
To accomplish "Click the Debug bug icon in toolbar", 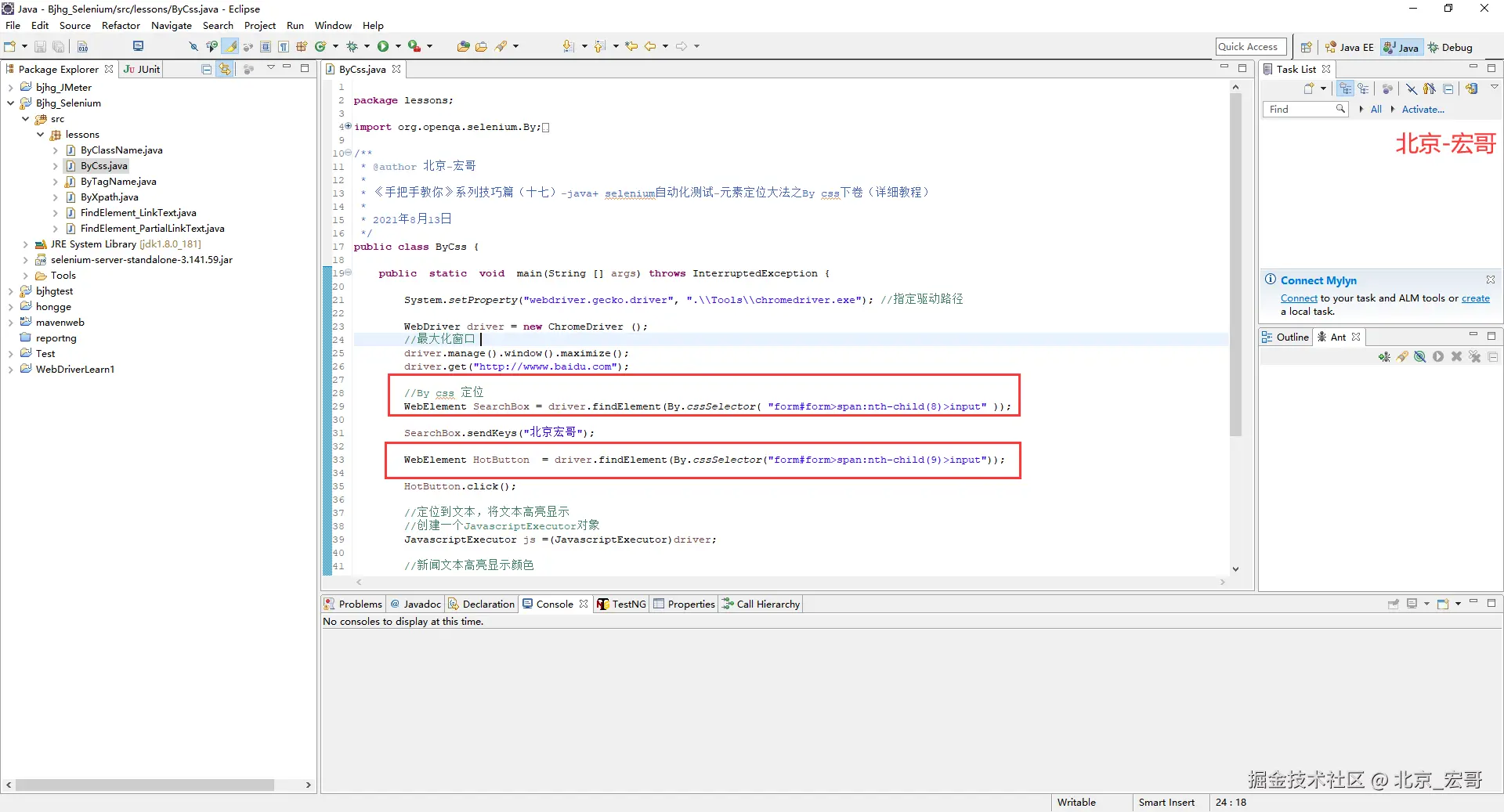I will tap(352, 47).
